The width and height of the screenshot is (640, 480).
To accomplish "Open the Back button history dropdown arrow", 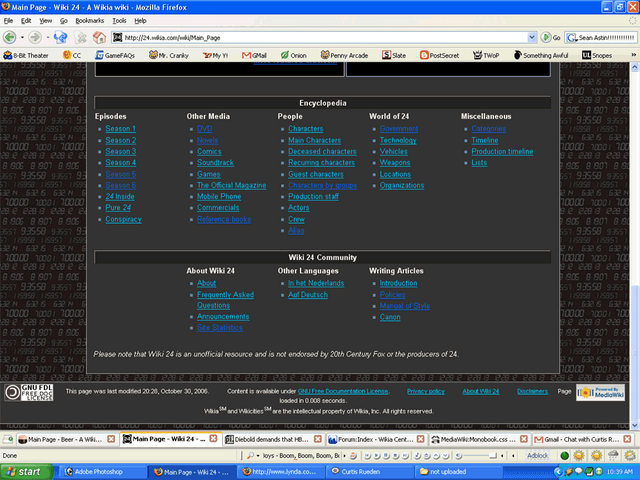I will 22,38.
